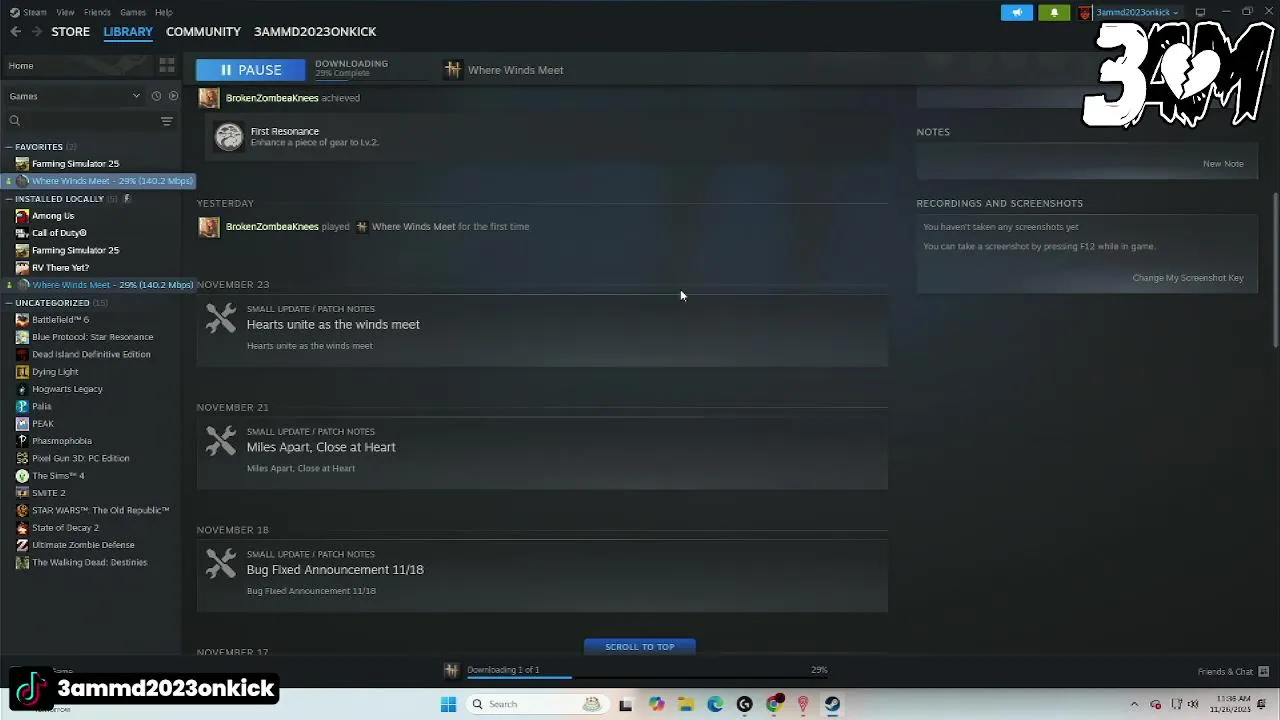Click the recent activity clock icon in sidebar
This screenshot has width=1280, height=720.
point(156,96)
